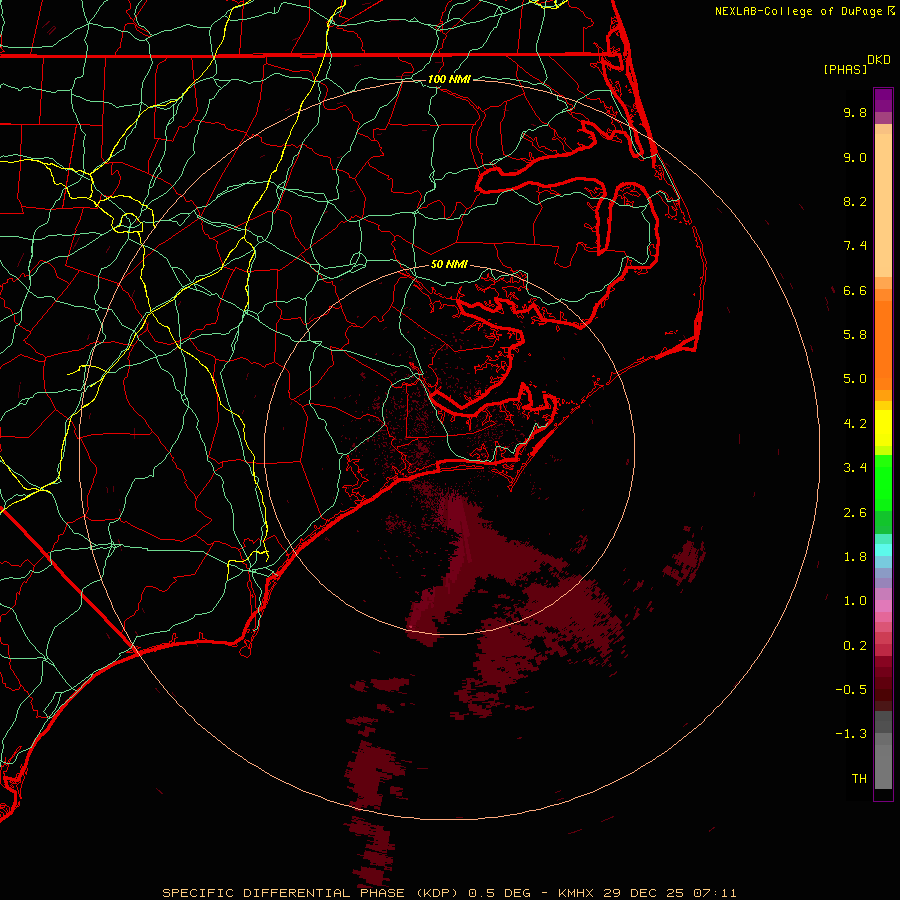Pick the bright green segment of the color bar
900x900 pixels.
tap(883, 483)
